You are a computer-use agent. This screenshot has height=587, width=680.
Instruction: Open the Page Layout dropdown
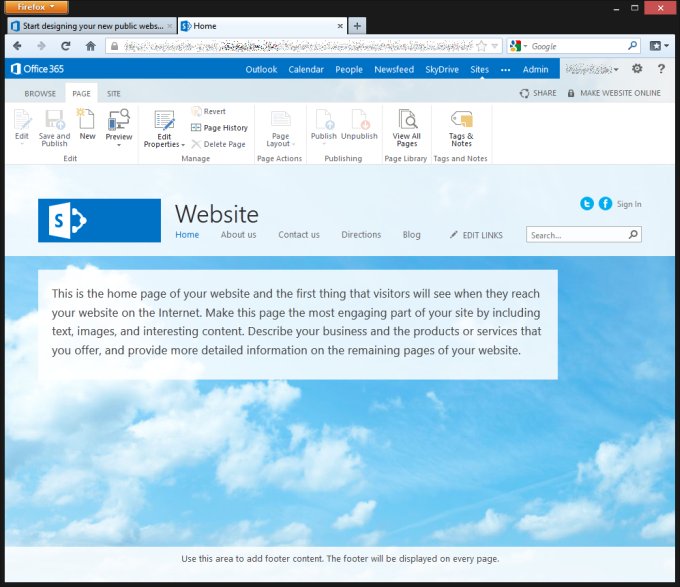click(280, 130)
